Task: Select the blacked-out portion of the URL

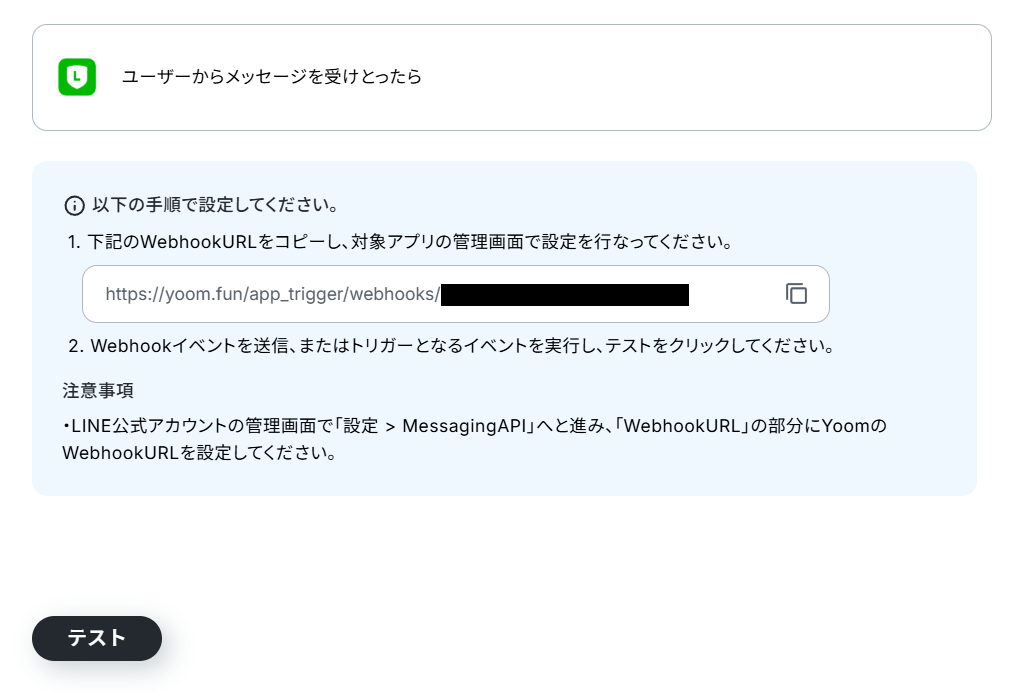Action: pos(565,294)
